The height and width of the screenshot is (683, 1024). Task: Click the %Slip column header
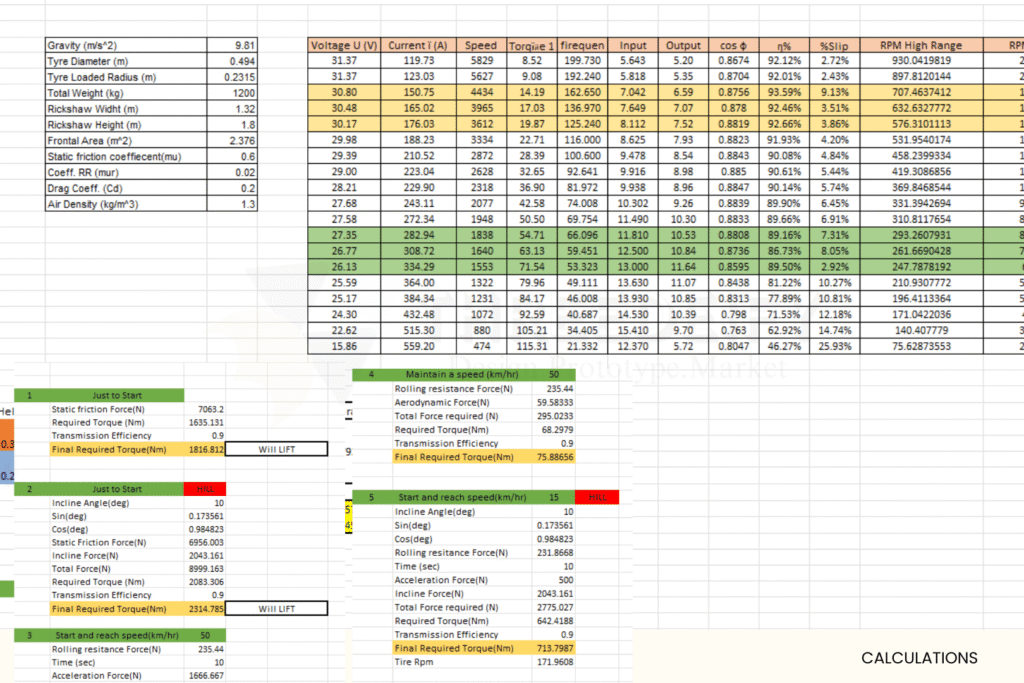(x=834, y=45)
